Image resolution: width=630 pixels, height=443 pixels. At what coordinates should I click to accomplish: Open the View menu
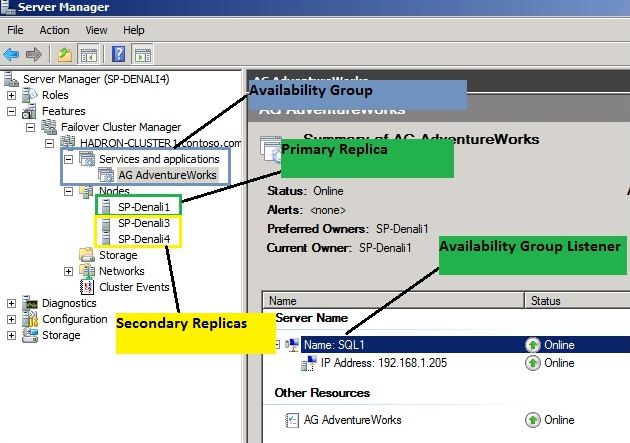pos(96,30)
